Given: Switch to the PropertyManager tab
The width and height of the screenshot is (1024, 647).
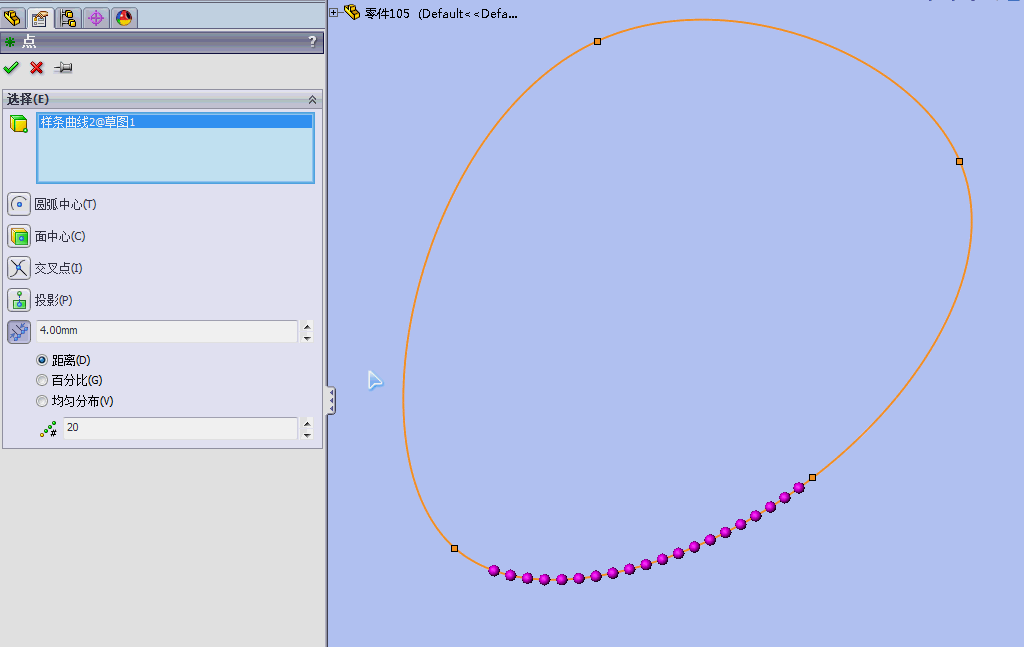Looking at the screenshot, I should click(x=40, y=17).
